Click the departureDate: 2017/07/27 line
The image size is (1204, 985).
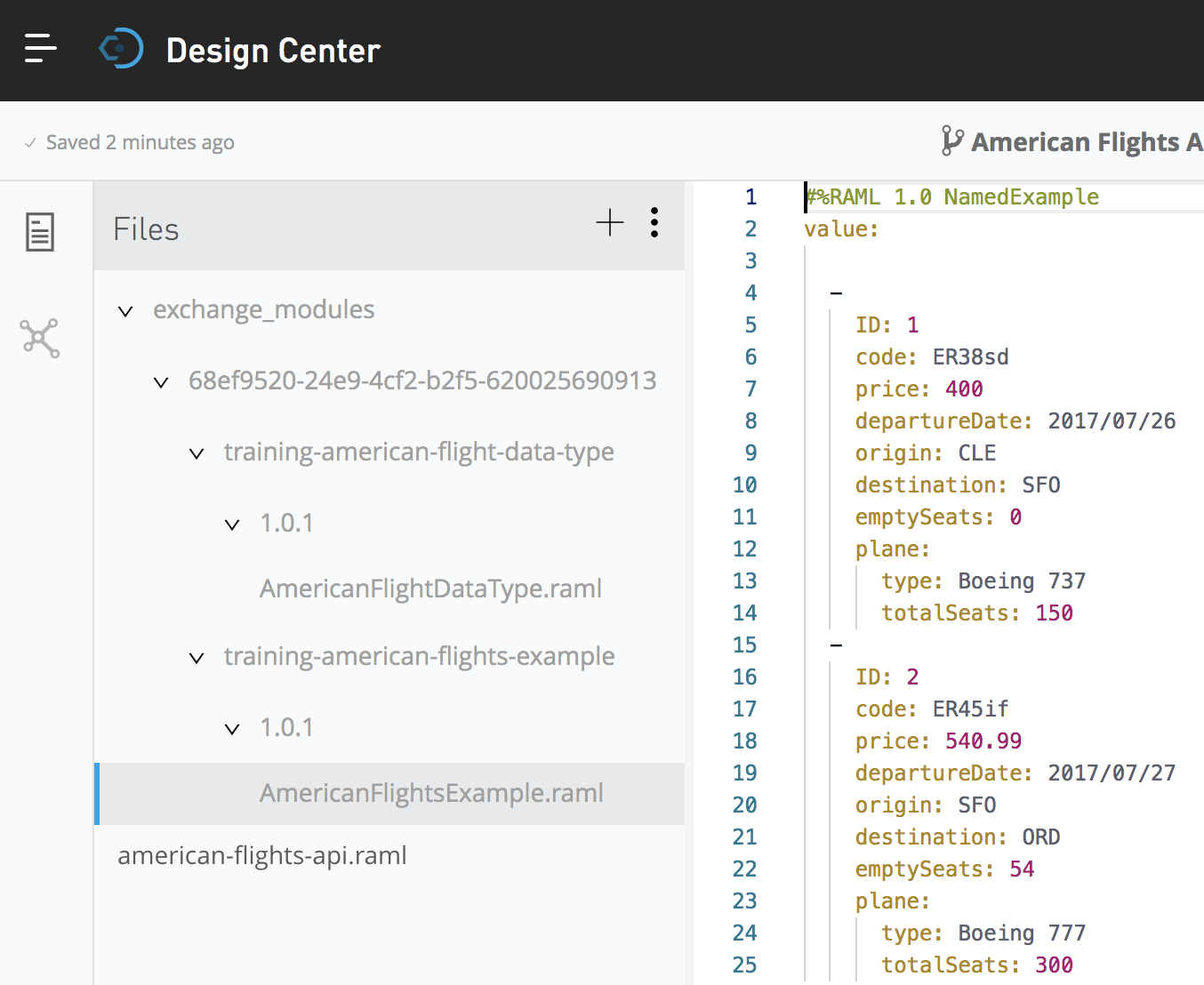click(1015, 773)
